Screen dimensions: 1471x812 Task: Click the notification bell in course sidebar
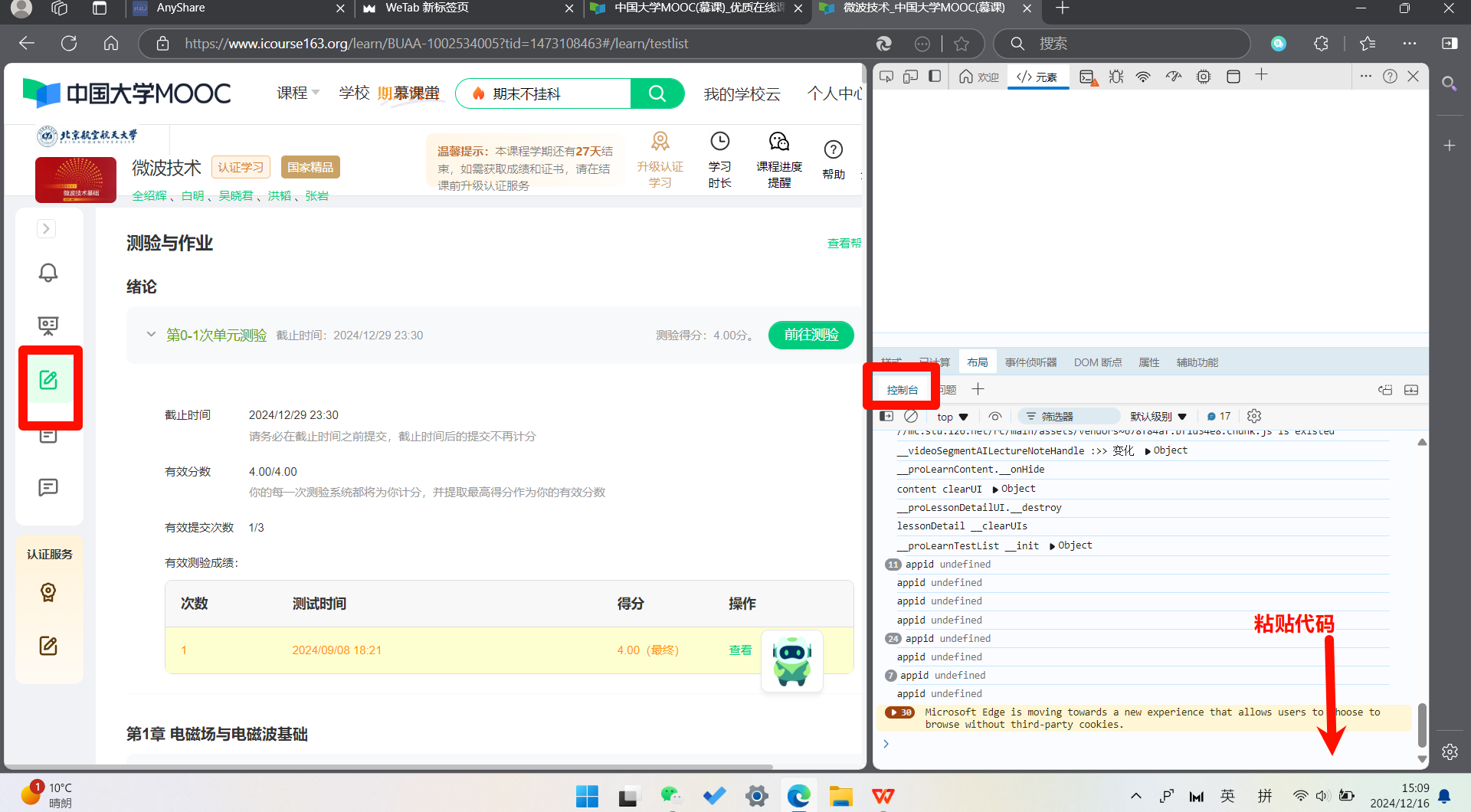[48, 273]
